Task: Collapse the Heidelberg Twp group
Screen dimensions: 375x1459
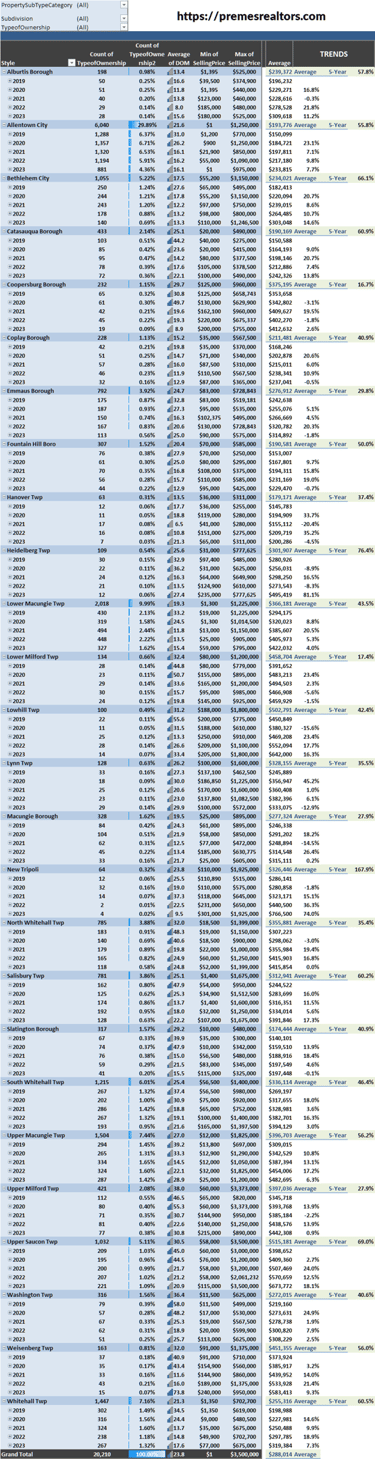Action: coord(3,549)
